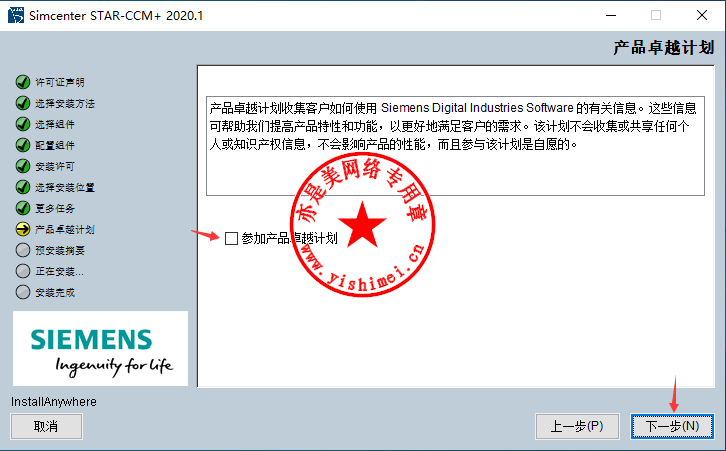
Task: Select the 选择安装方法 step label
Action: [65, 103]
